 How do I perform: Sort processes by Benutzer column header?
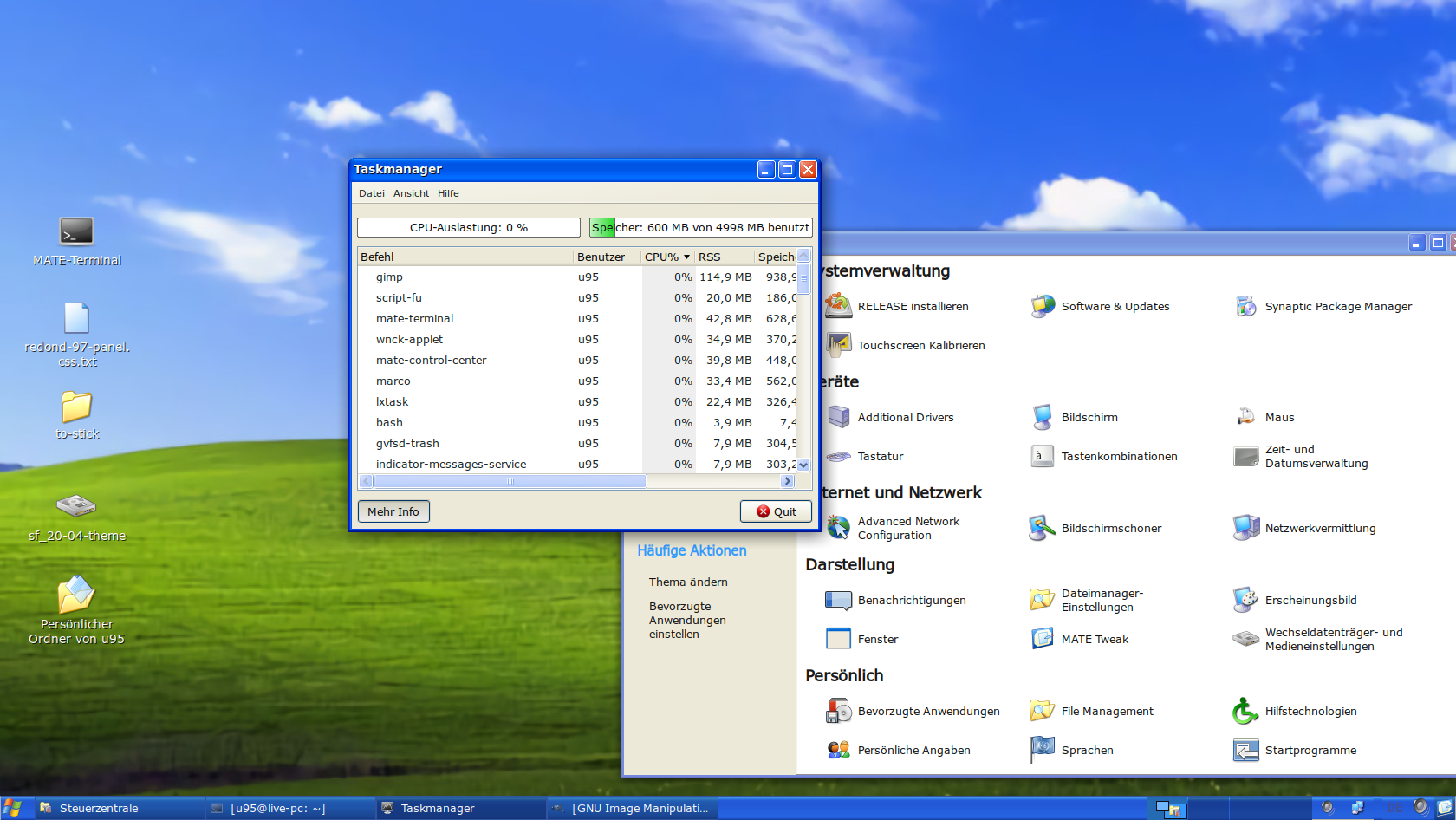coord(608,257)
